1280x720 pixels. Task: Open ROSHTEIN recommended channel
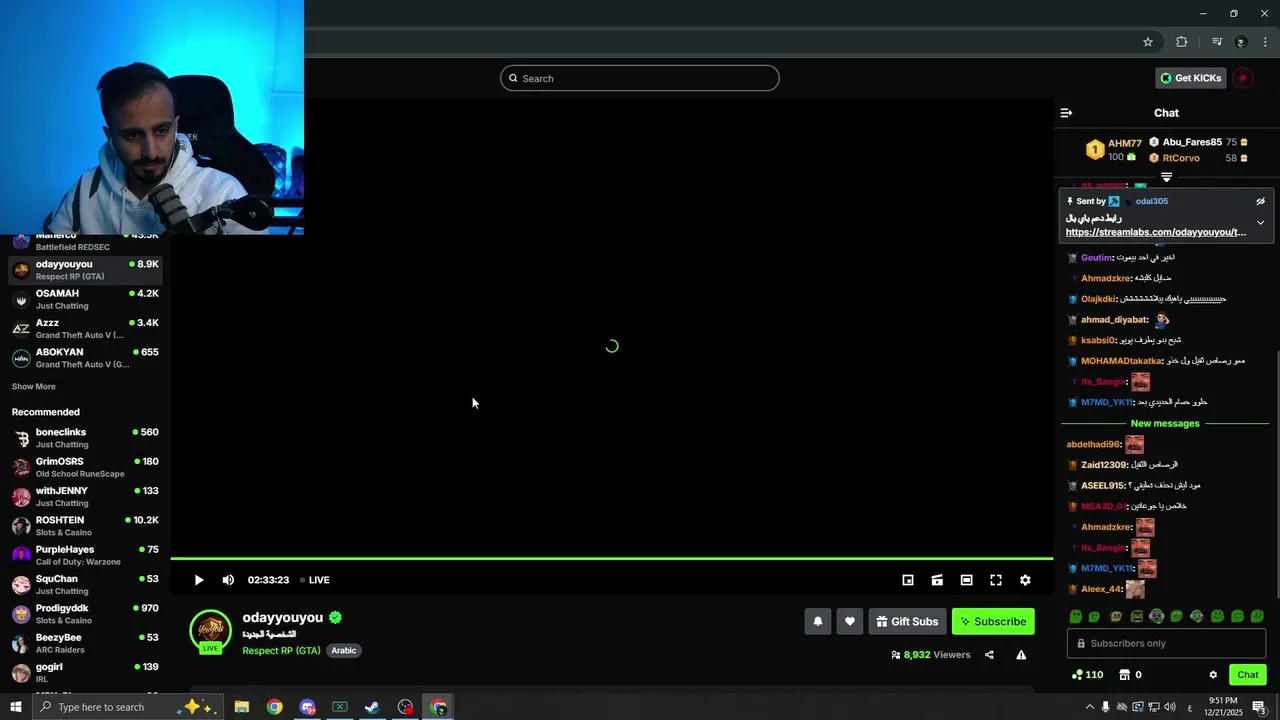point(85,526)
